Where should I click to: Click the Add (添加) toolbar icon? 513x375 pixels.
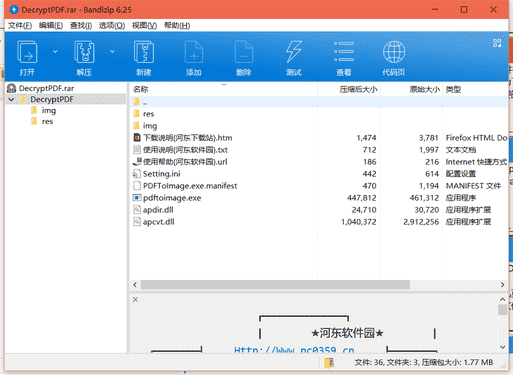194,52
